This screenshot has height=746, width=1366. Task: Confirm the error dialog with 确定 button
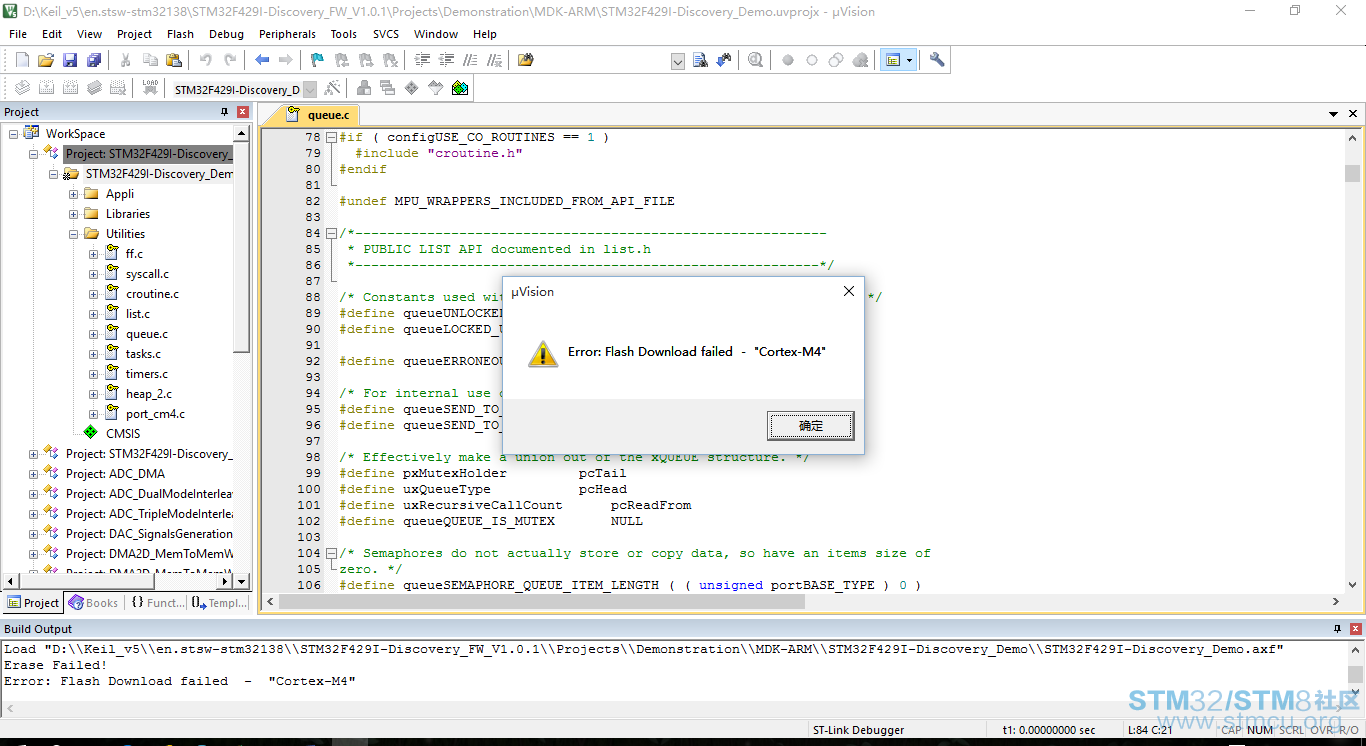[811, 426]
